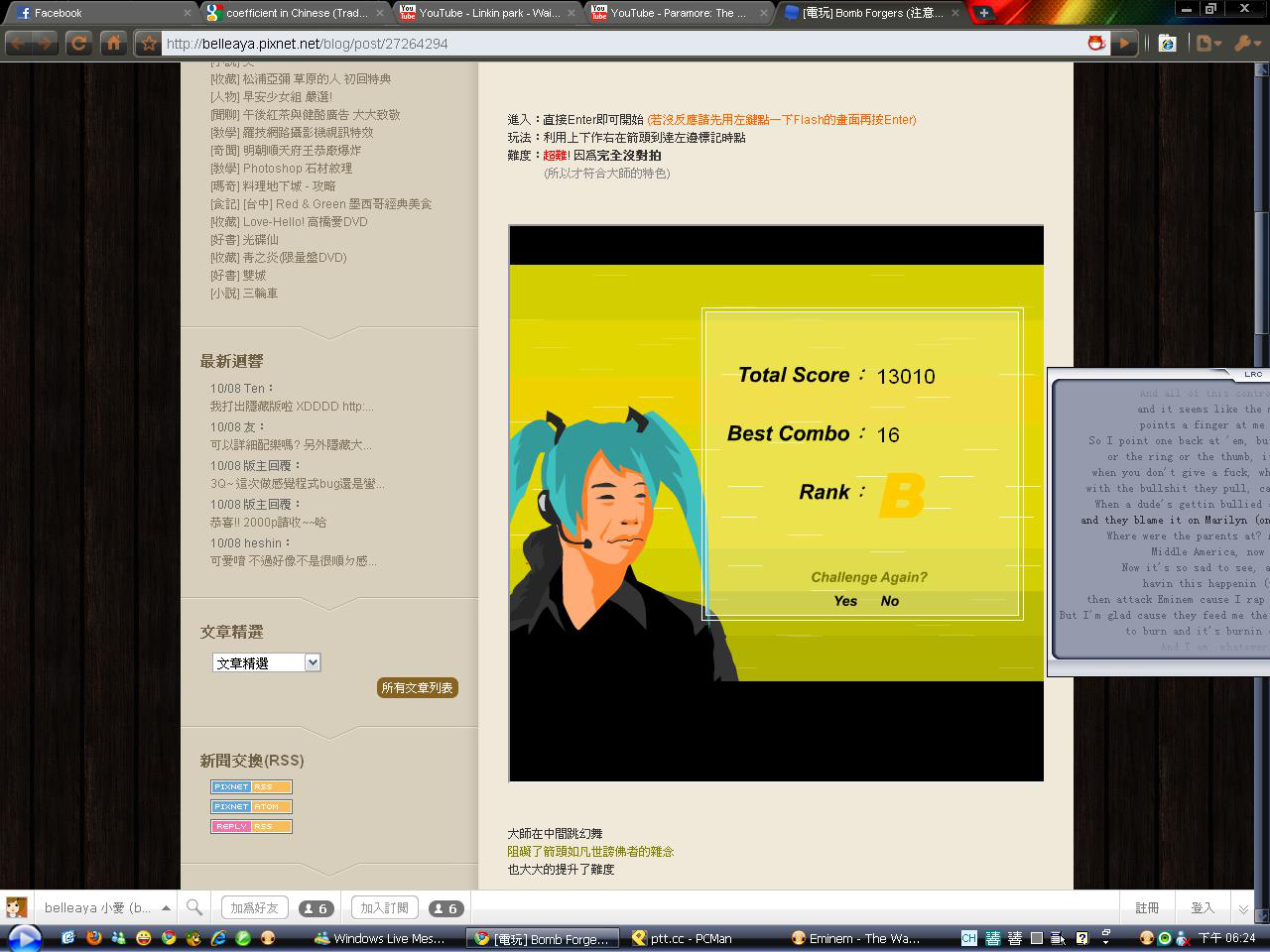Launch Internet Explorer from quick launch
The image size is (1270, 952).
click(x=218, y=938)
